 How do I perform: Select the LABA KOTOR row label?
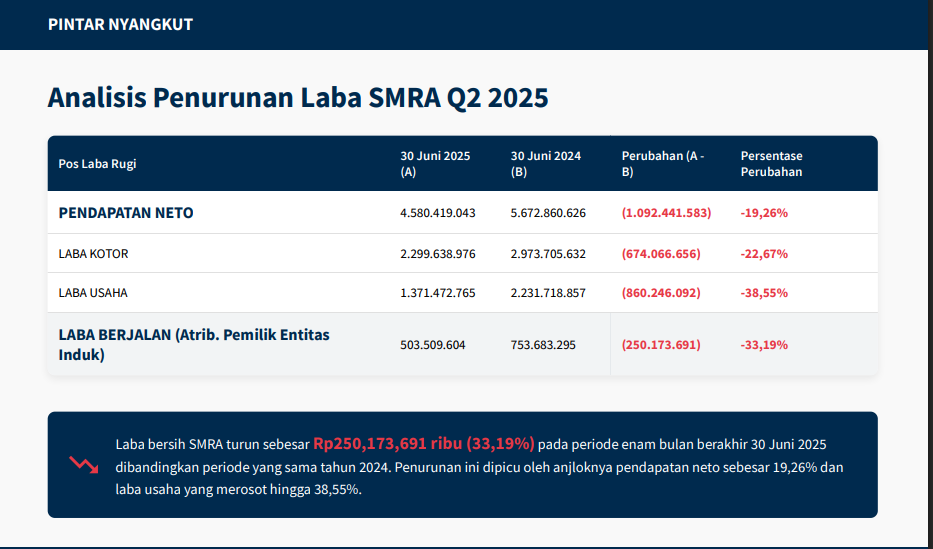[x=93, y=254]
